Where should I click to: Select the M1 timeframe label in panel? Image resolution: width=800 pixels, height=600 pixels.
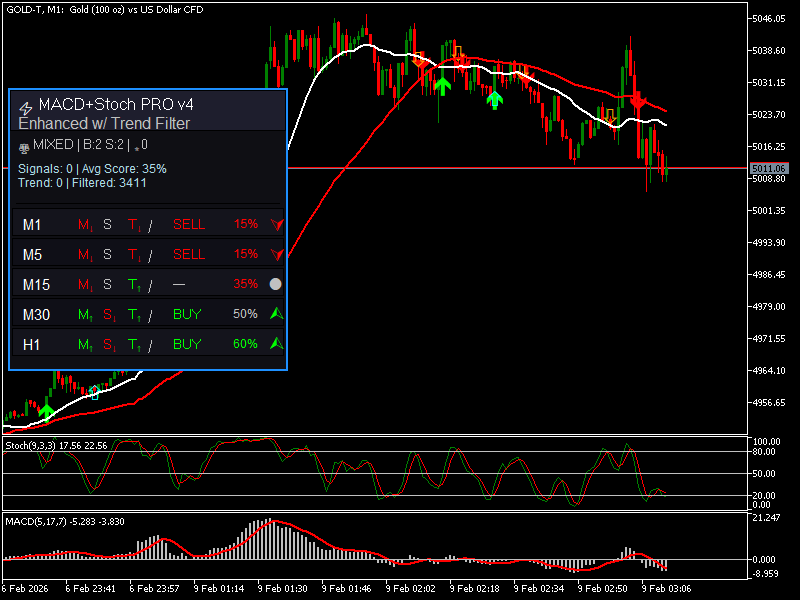point(32,225)
